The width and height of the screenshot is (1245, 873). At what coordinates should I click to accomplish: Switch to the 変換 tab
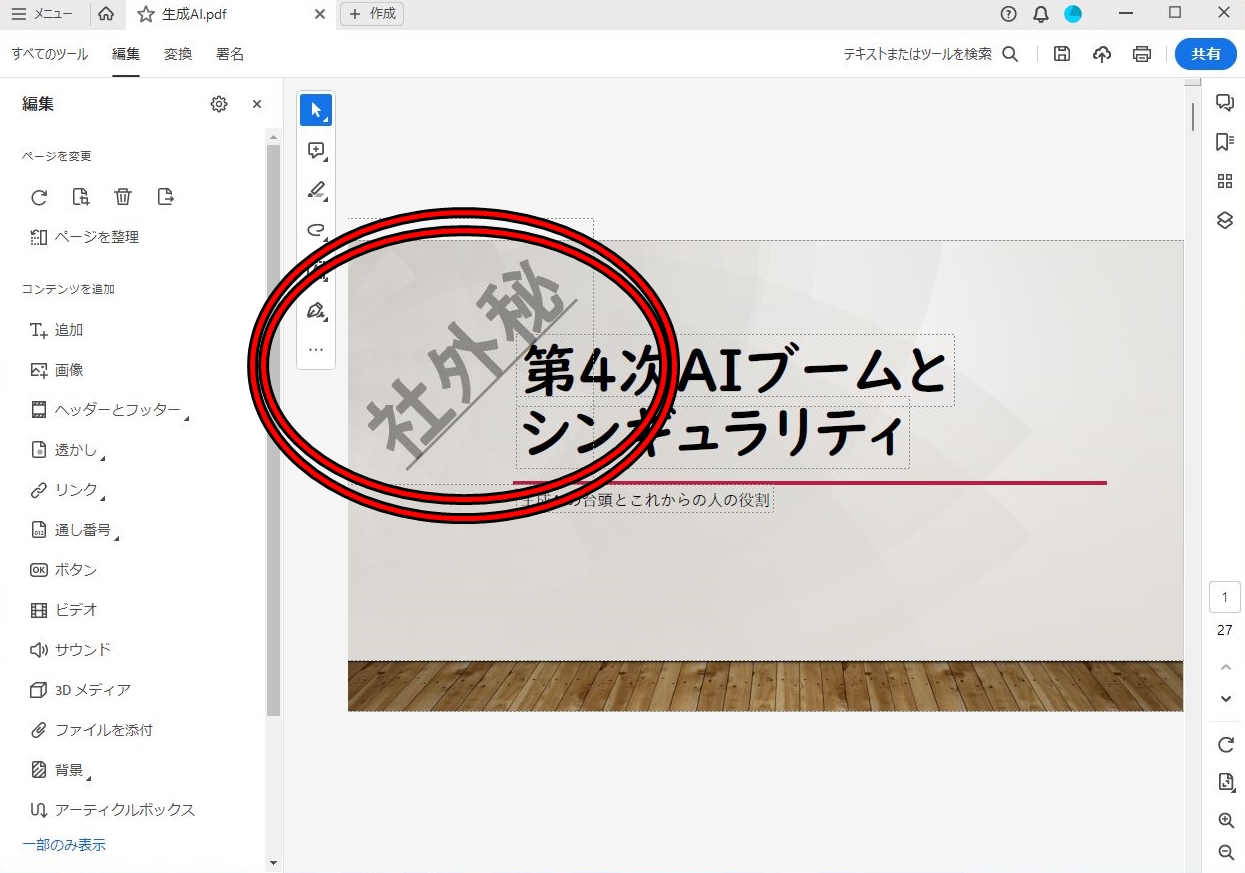coord(178,54)
